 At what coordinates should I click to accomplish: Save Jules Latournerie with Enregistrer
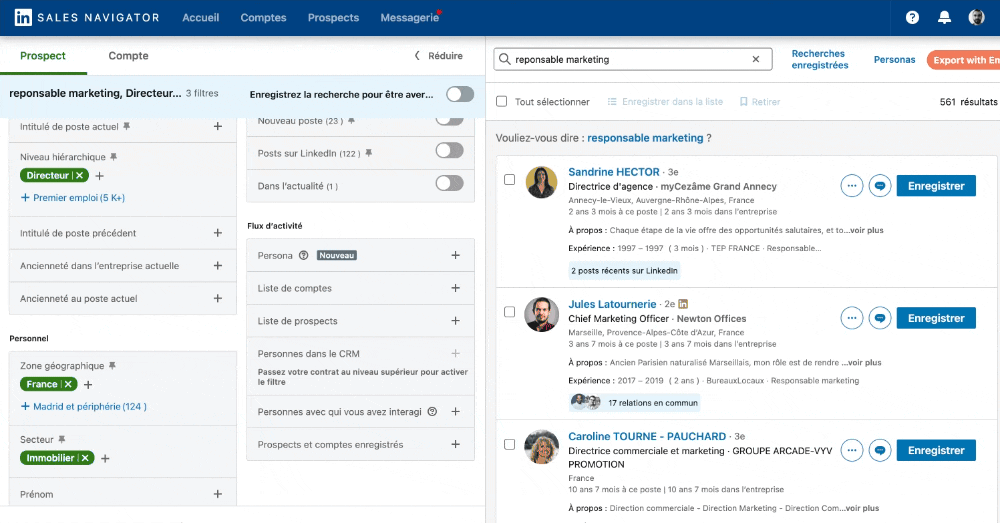click(x=936, y=318)
